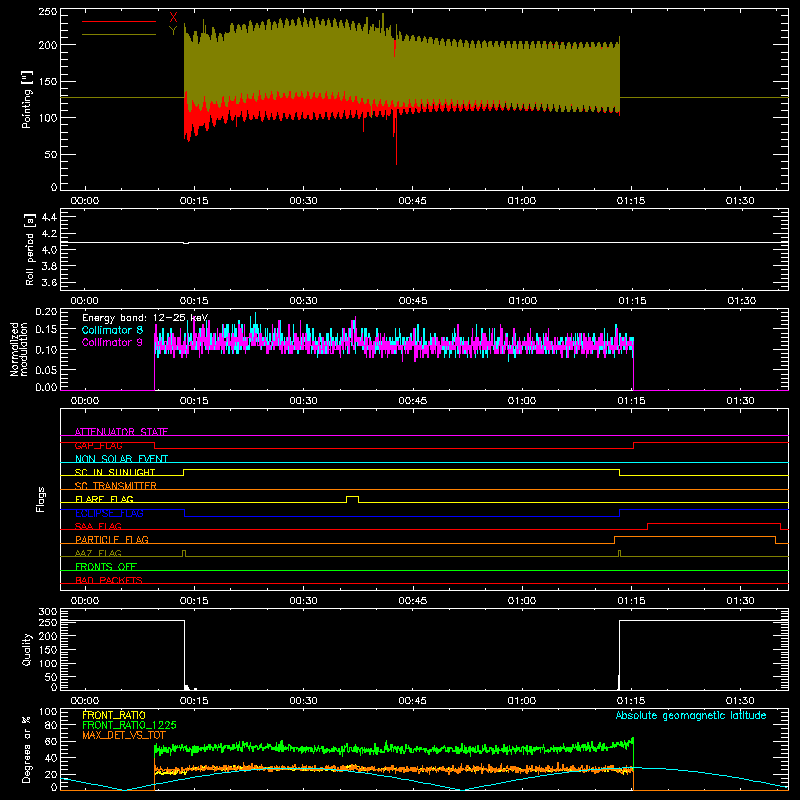
Task: Click "00:45" tick under the Pointing panel
Action: (x=413, y=201)
